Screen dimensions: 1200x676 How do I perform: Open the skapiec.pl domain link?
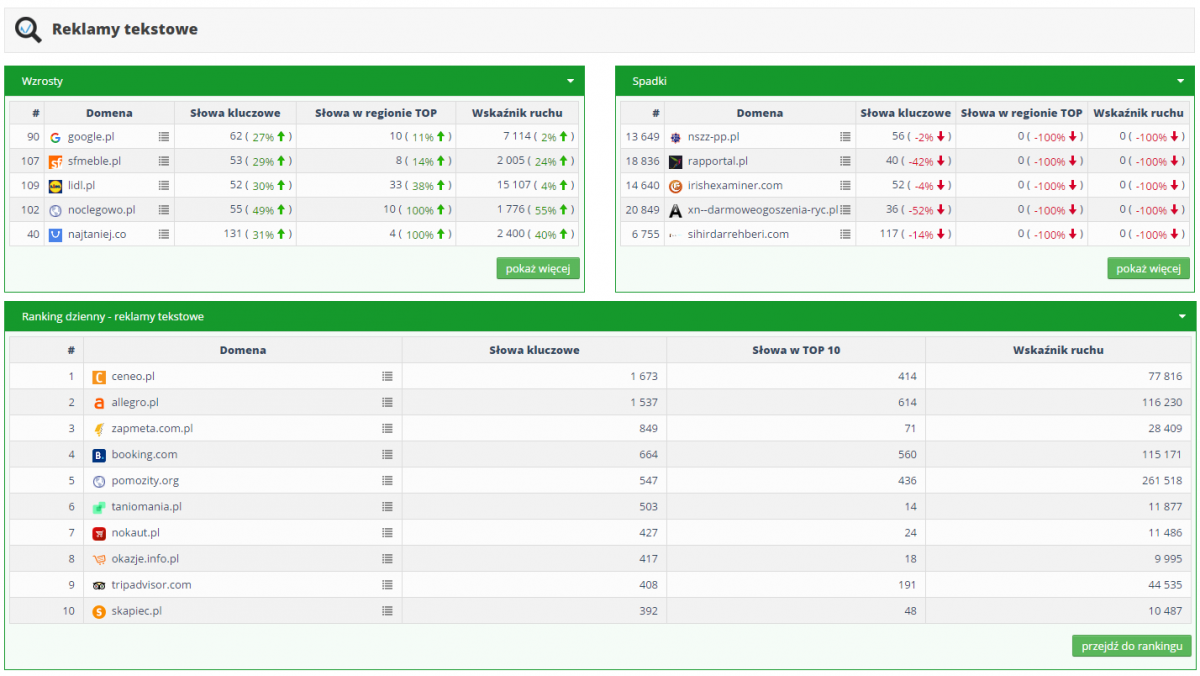pyautogui.click(x=136, y=611)
